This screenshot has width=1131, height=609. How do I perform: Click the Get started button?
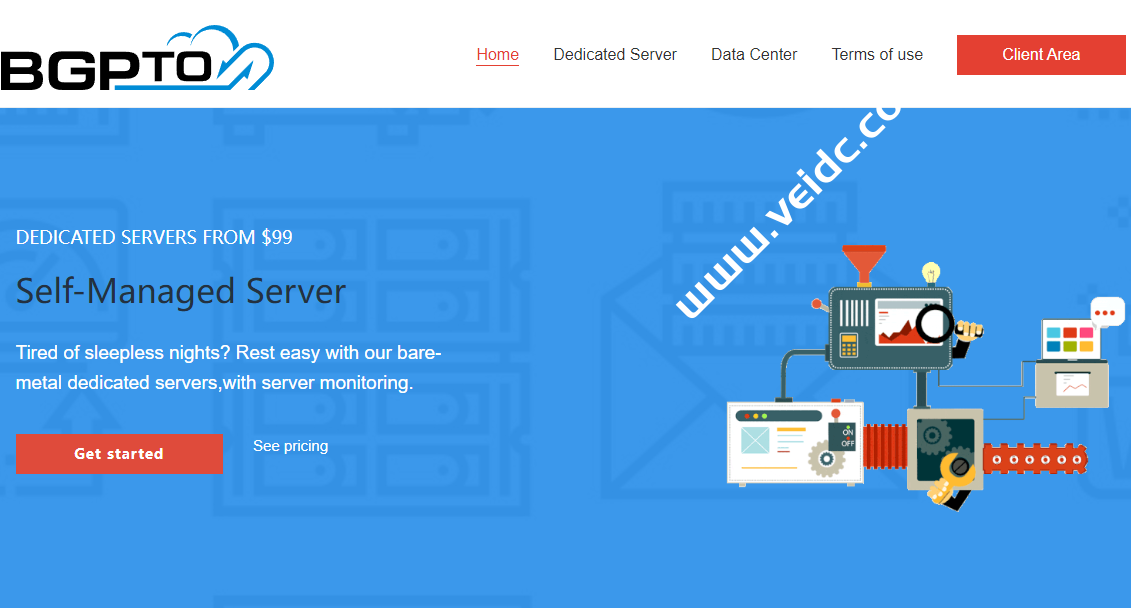[119, 454]
